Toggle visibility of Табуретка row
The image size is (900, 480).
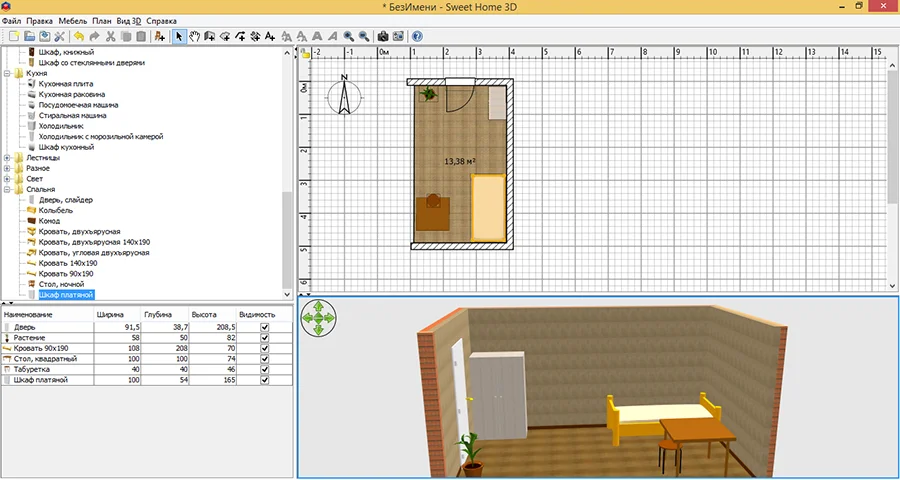pos(265,369)
